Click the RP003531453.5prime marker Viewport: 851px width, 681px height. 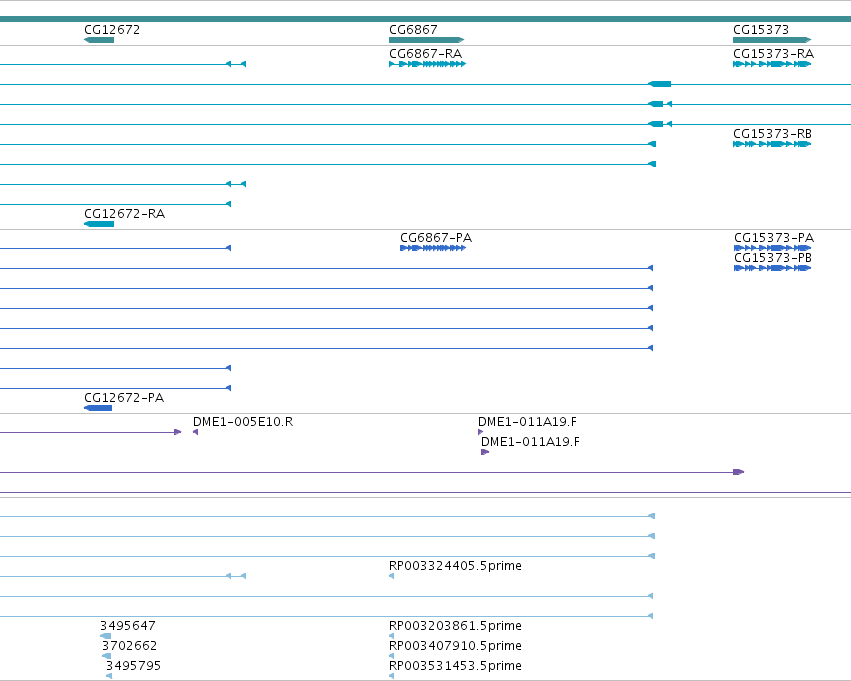(x=391, y=676)
